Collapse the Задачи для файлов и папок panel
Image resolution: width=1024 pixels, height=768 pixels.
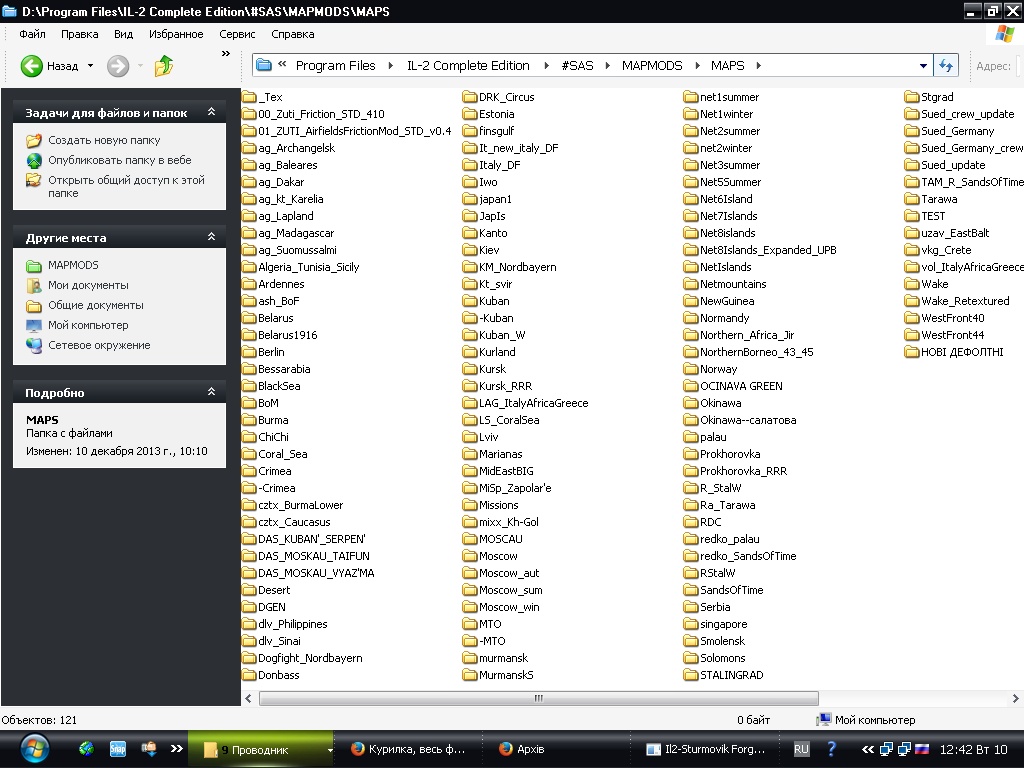pos(211,112)
